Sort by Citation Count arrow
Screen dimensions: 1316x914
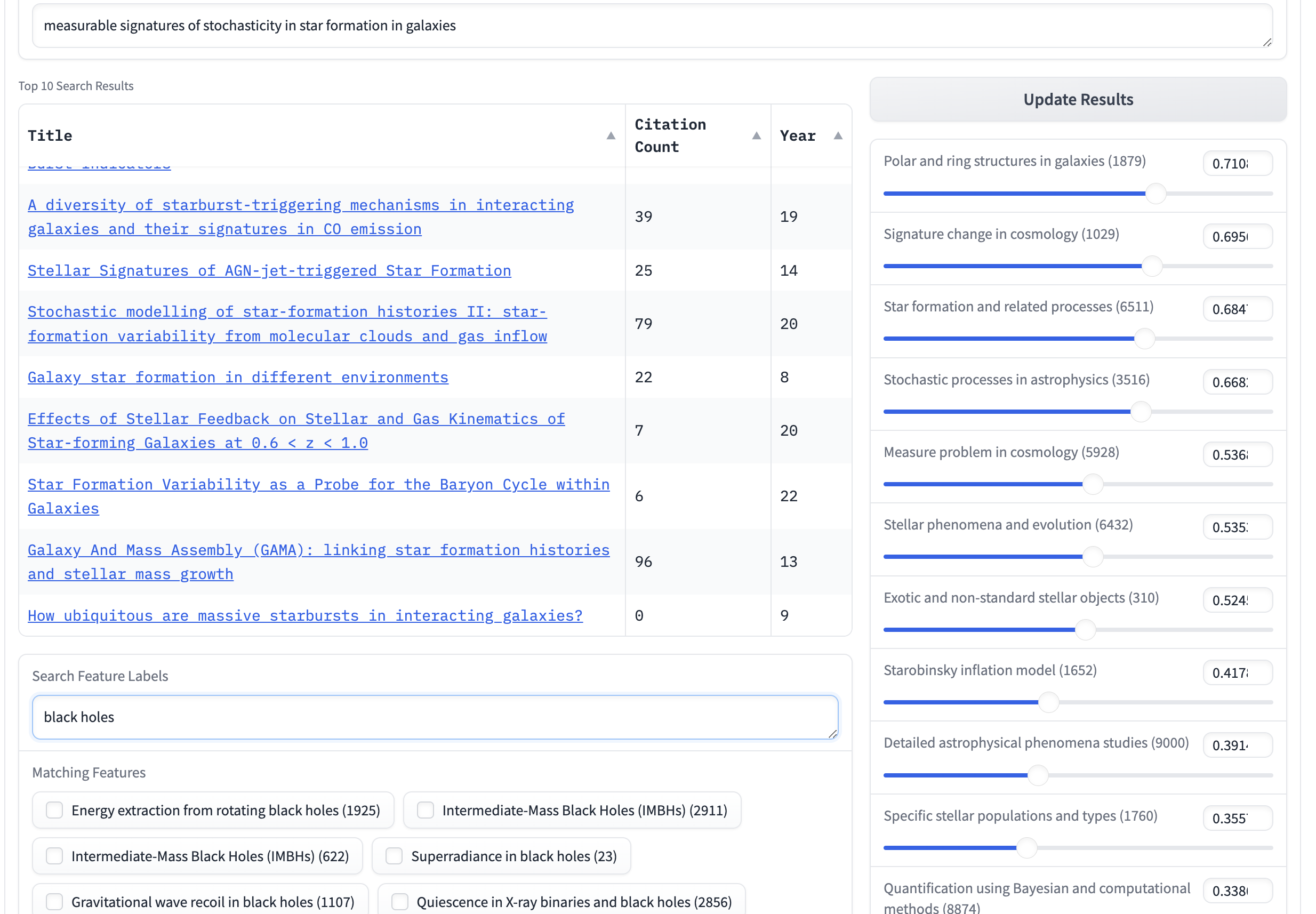[756, 136]
